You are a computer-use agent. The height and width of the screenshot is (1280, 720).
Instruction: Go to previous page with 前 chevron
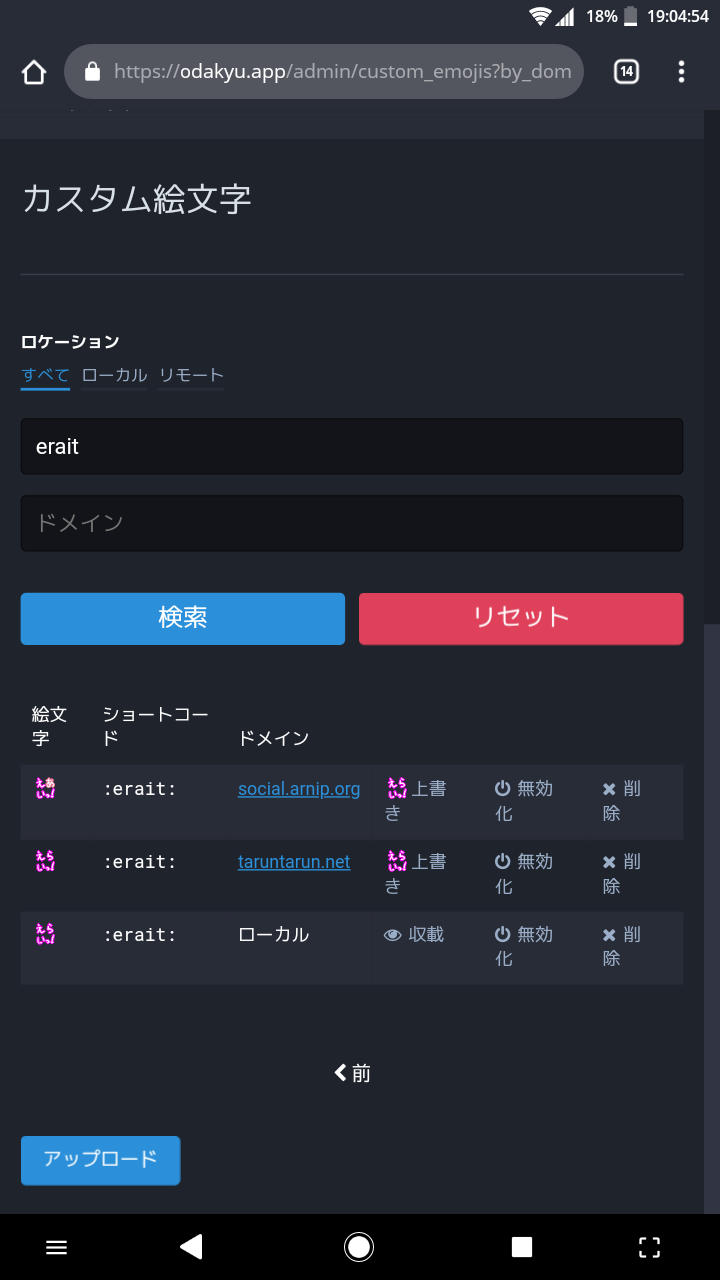(352, 1073)
